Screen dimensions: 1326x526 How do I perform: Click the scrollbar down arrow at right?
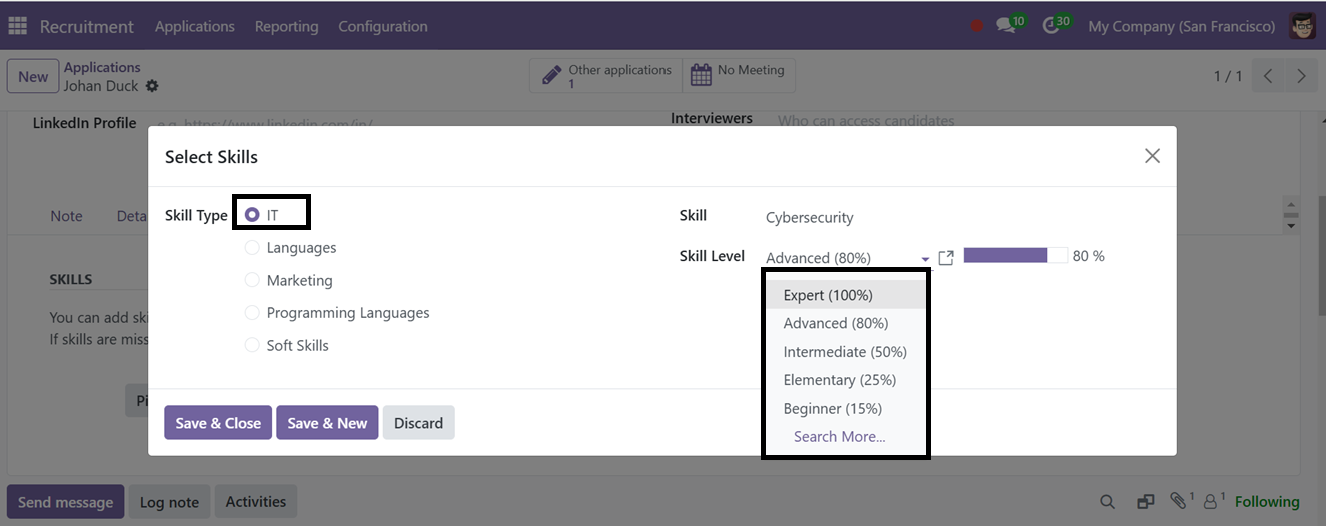1291,226
